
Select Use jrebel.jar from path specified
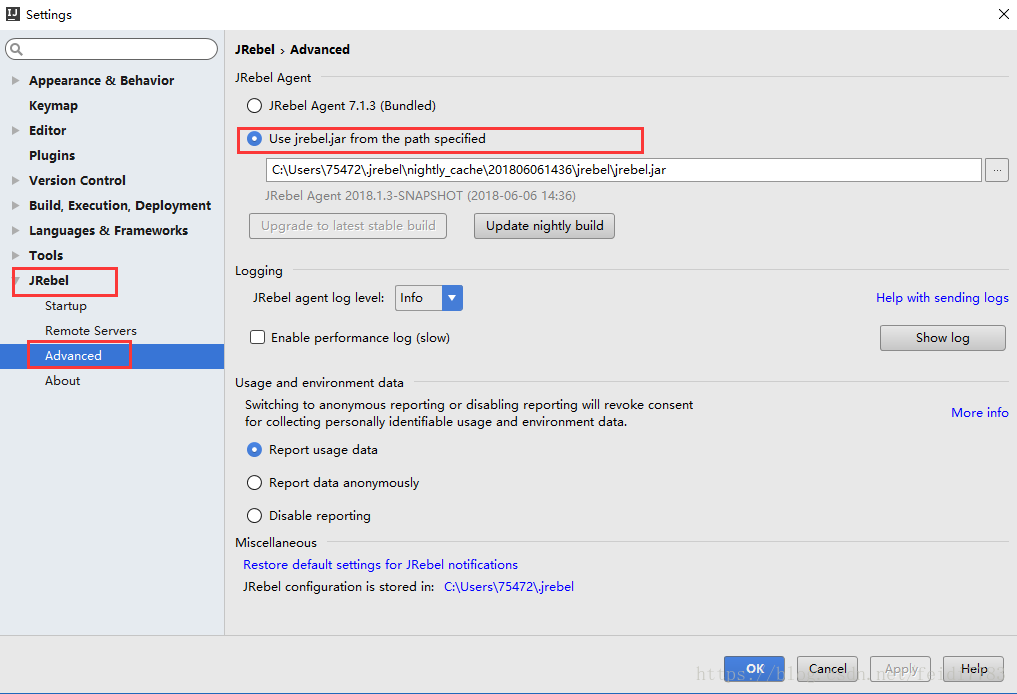(x=255, y=139)
